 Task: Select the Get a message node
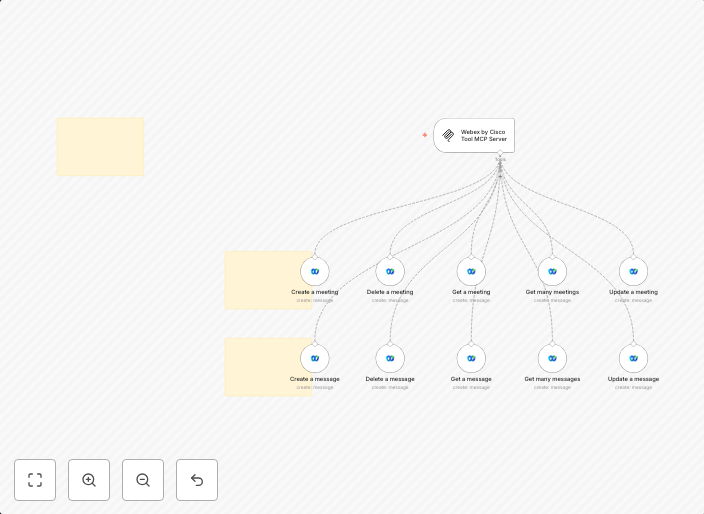[471, 358]
